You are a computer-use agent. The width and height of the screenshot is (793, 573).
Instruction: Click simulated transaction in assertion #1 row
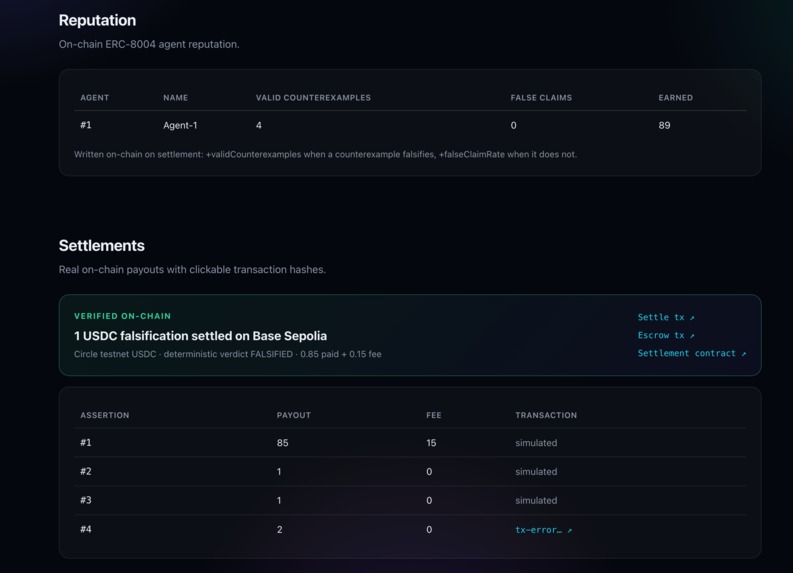[536, 443]
